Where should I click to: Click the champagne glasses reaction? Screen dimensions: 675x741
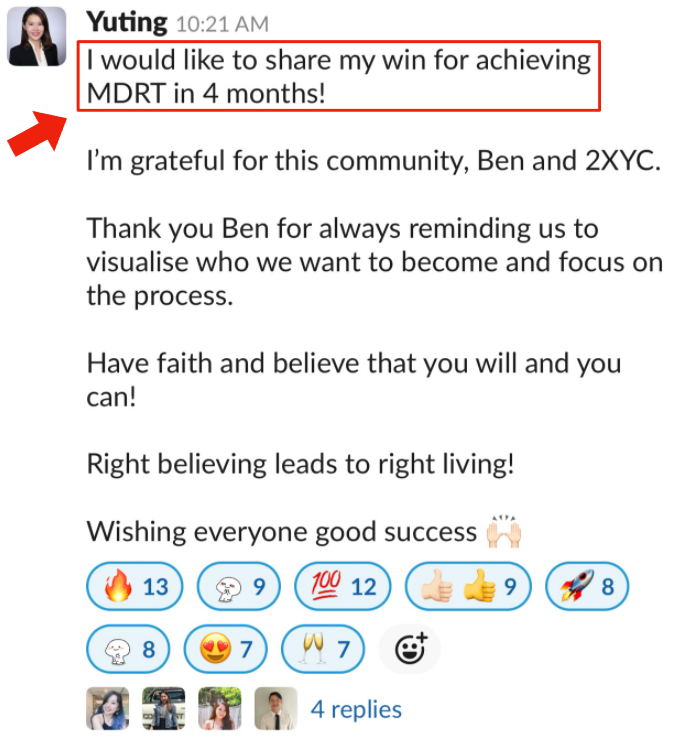point(323,649)
